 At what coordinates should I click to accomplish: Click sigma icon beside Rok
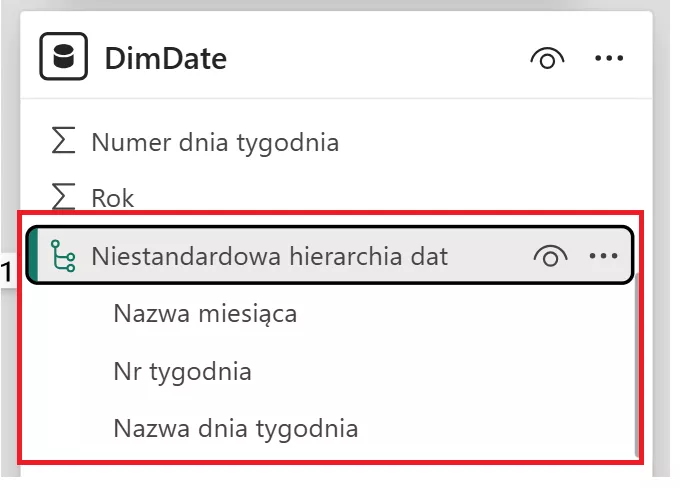tap(64, 197)
